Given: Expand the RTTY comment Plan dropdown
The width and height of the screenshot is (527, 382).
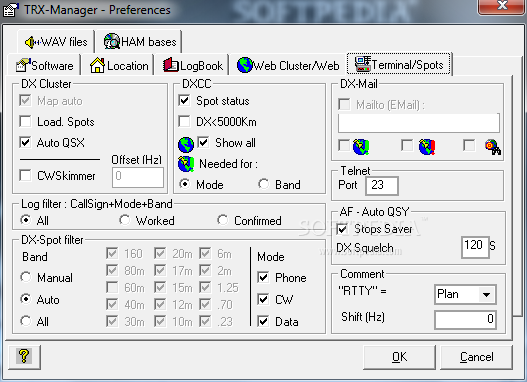Looking at the screenshot, I should tap(486, 295).
